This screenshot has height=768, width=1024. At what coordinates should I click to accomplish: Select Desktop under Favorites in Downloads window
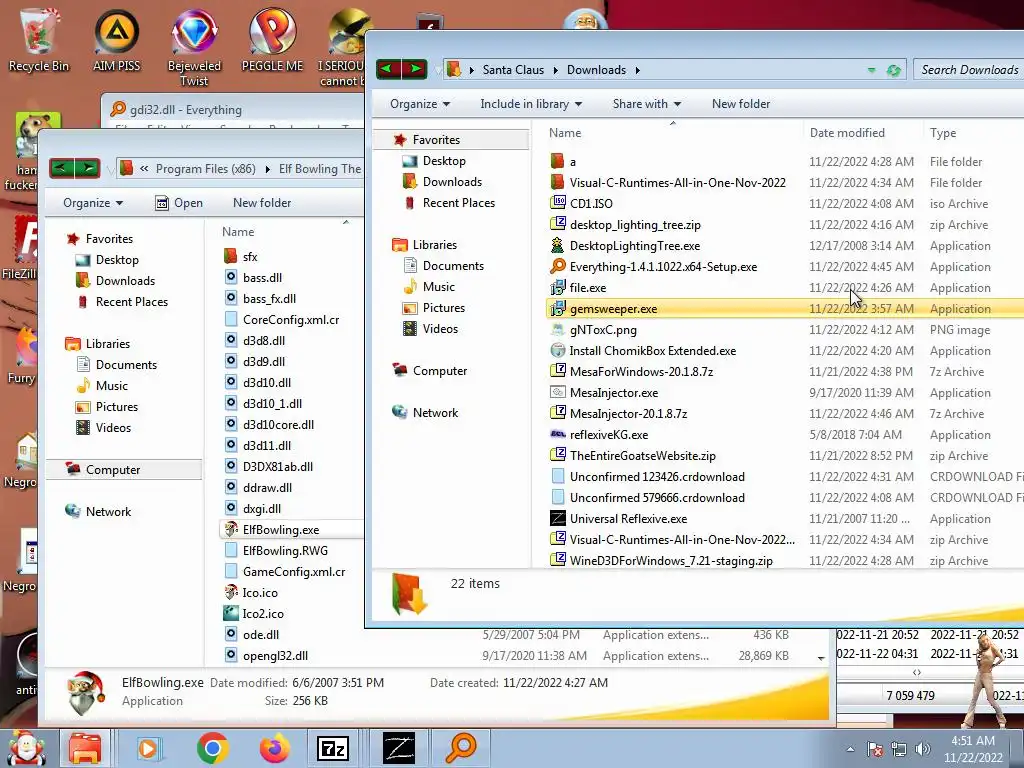(444, 161)
